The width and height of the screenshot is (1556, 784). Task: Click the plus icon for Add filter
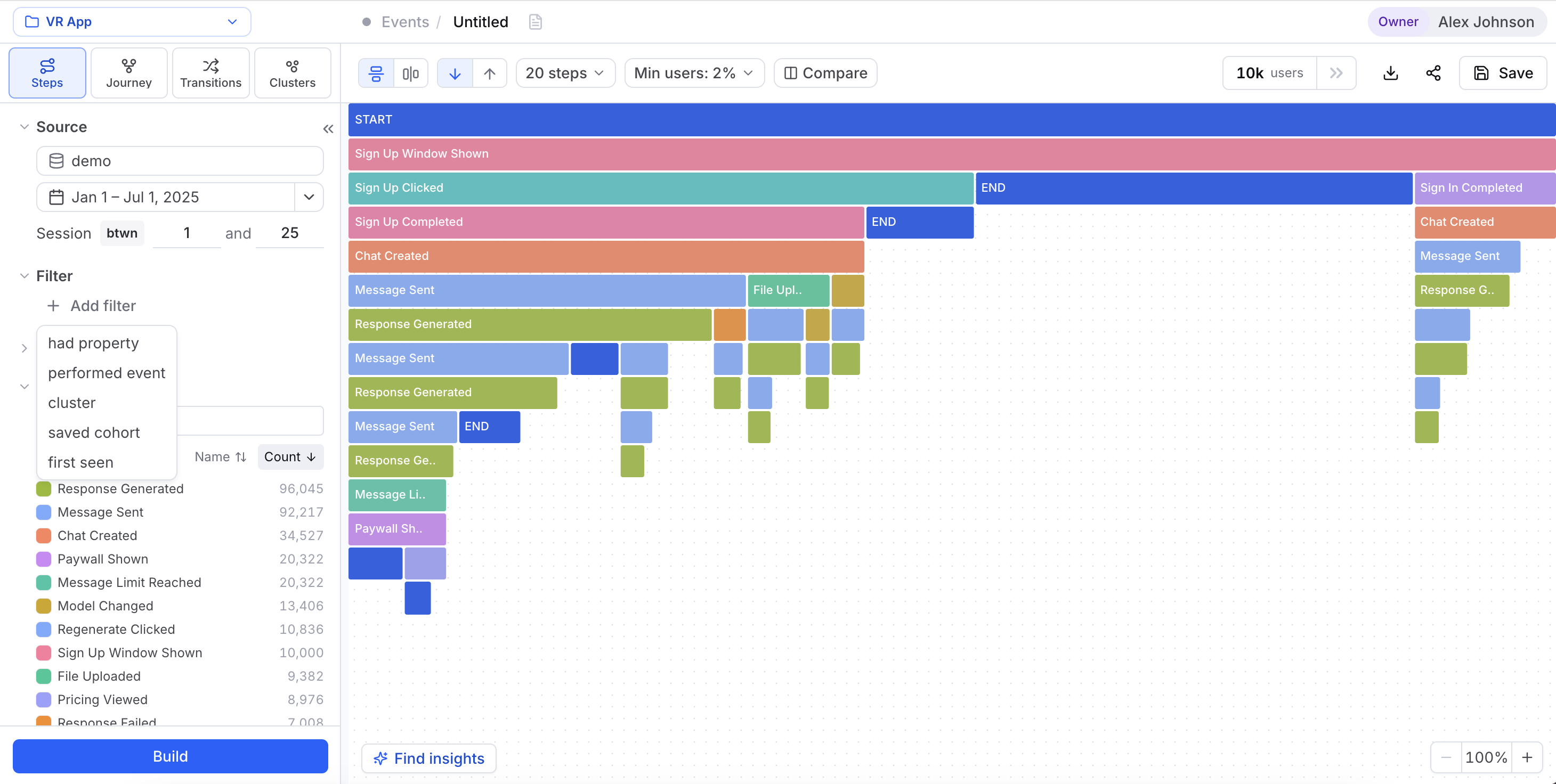pos(53,306)
